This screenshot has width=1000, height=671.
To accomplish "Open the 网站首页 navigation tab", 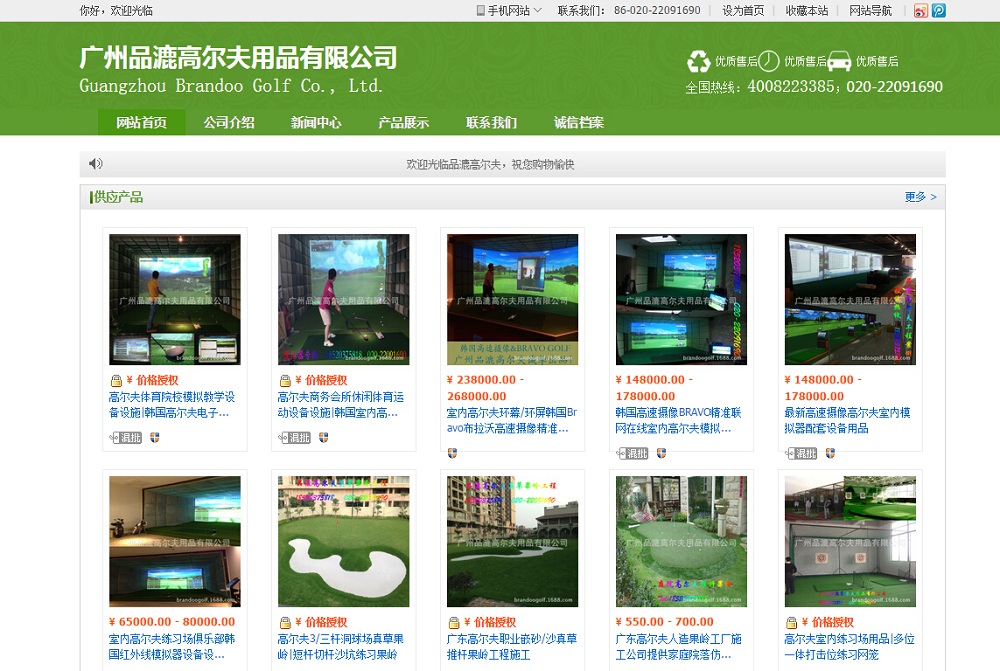I will tap(142, 122).
